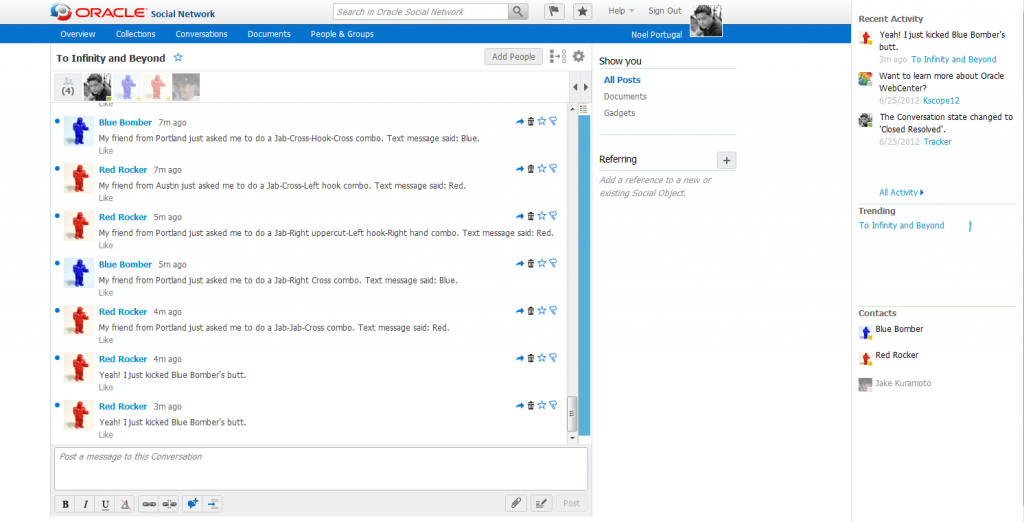This screenshot has width=1024, height=522.
Task: Click the add chat bubble plus icon
Action: click(x=193, y=504)
